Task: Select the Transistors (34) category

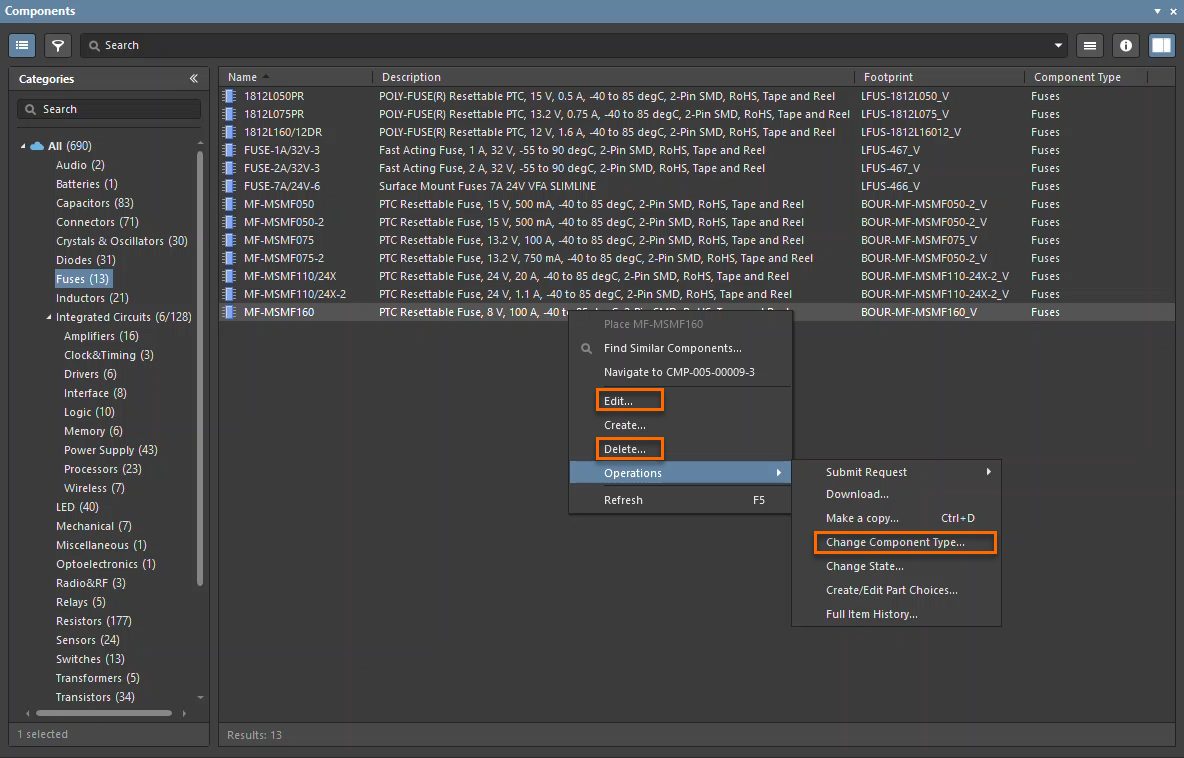Action: (95, 697)
